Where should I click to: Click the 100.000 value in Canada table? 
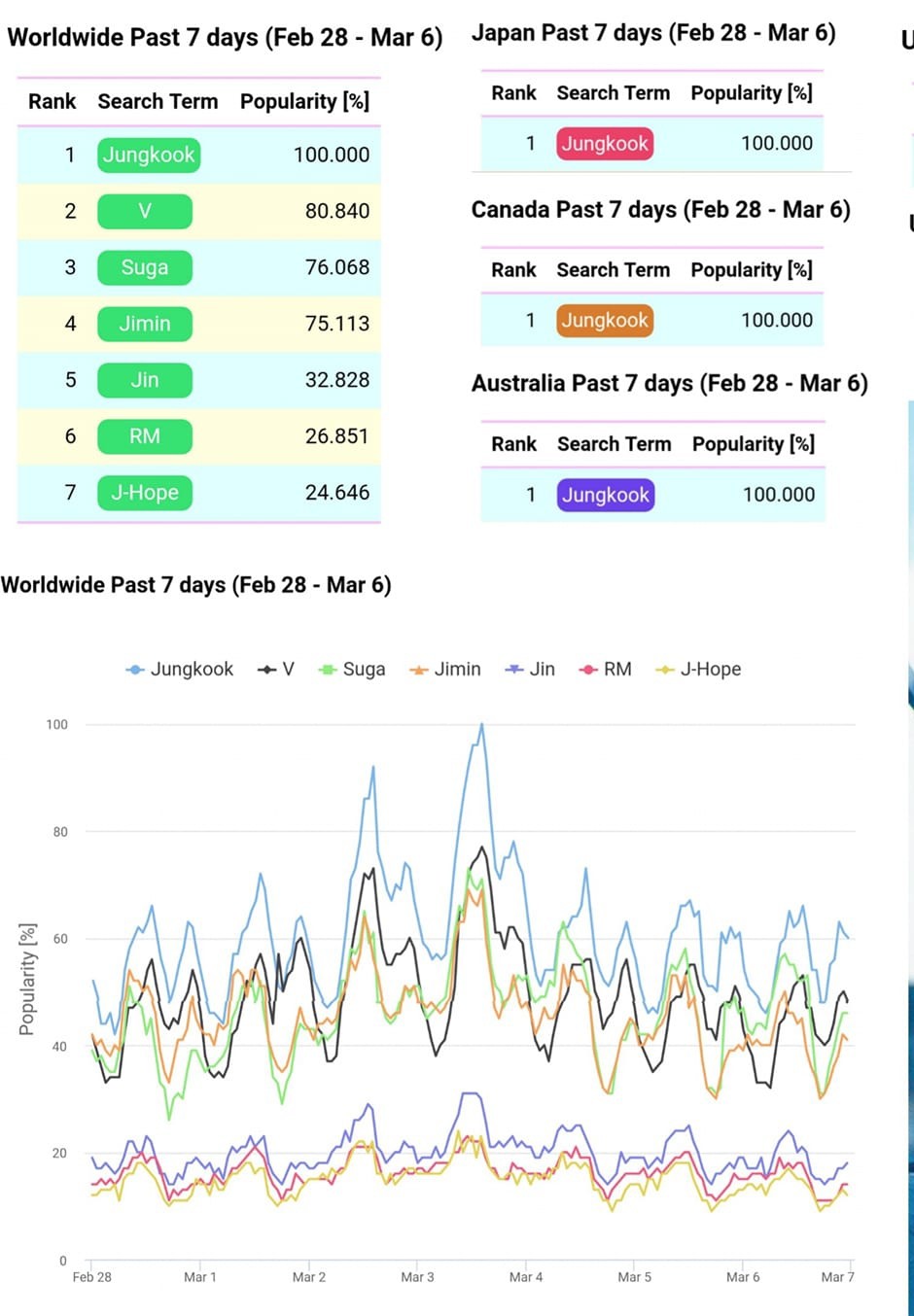(x=777, y=321)
